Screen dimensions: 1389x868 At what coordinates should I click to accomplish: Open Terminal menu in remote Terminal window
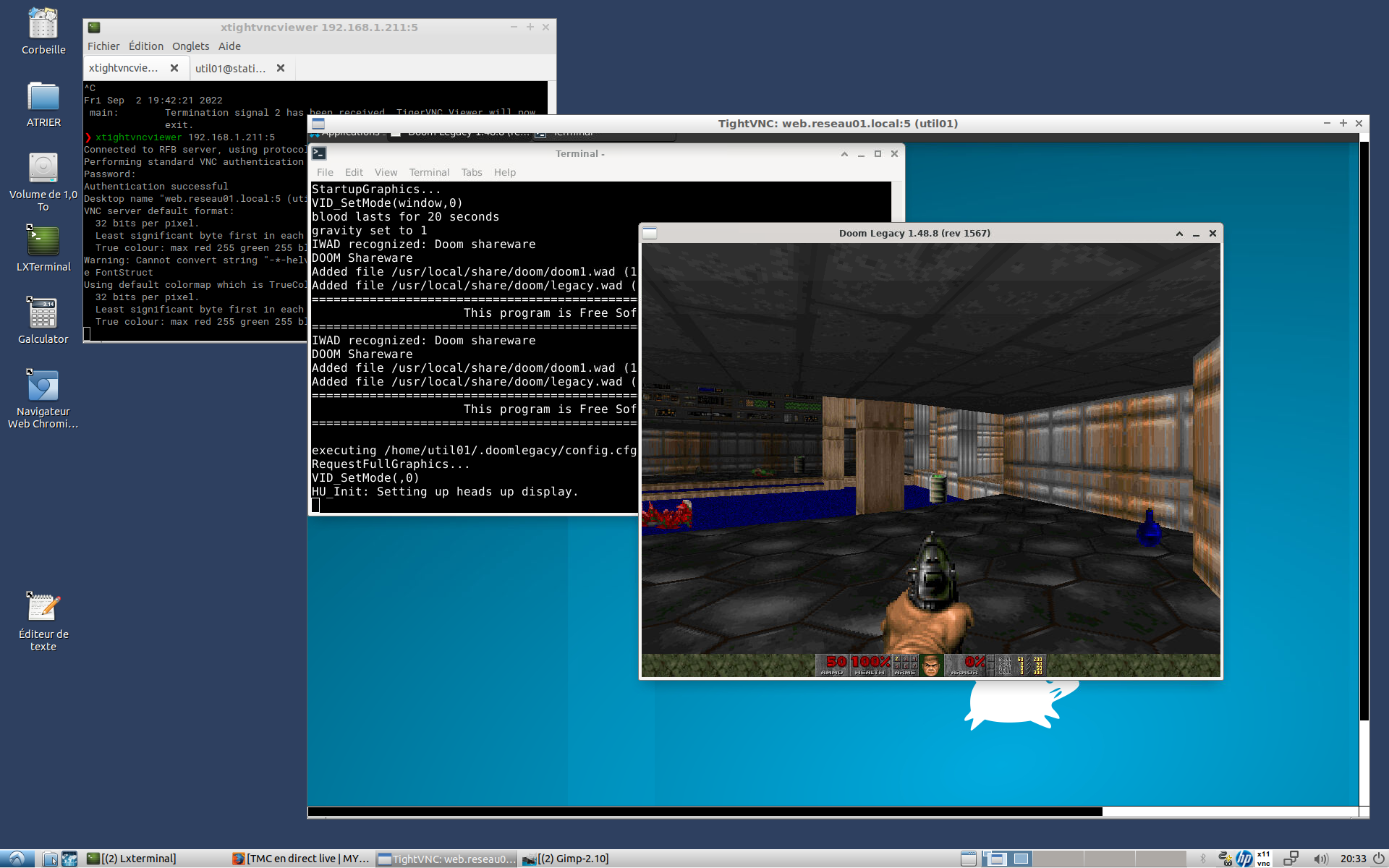pos(429,172)
